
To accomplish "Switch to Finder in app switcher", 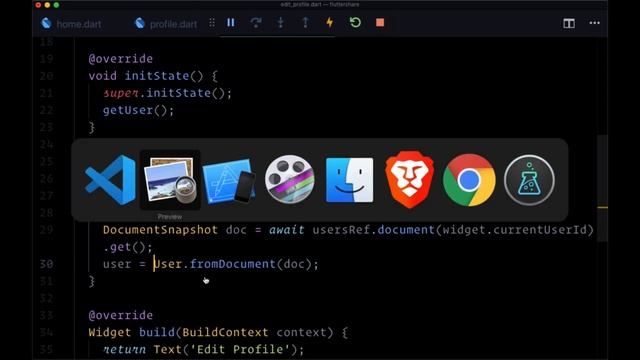I will (x=349, y=180).
